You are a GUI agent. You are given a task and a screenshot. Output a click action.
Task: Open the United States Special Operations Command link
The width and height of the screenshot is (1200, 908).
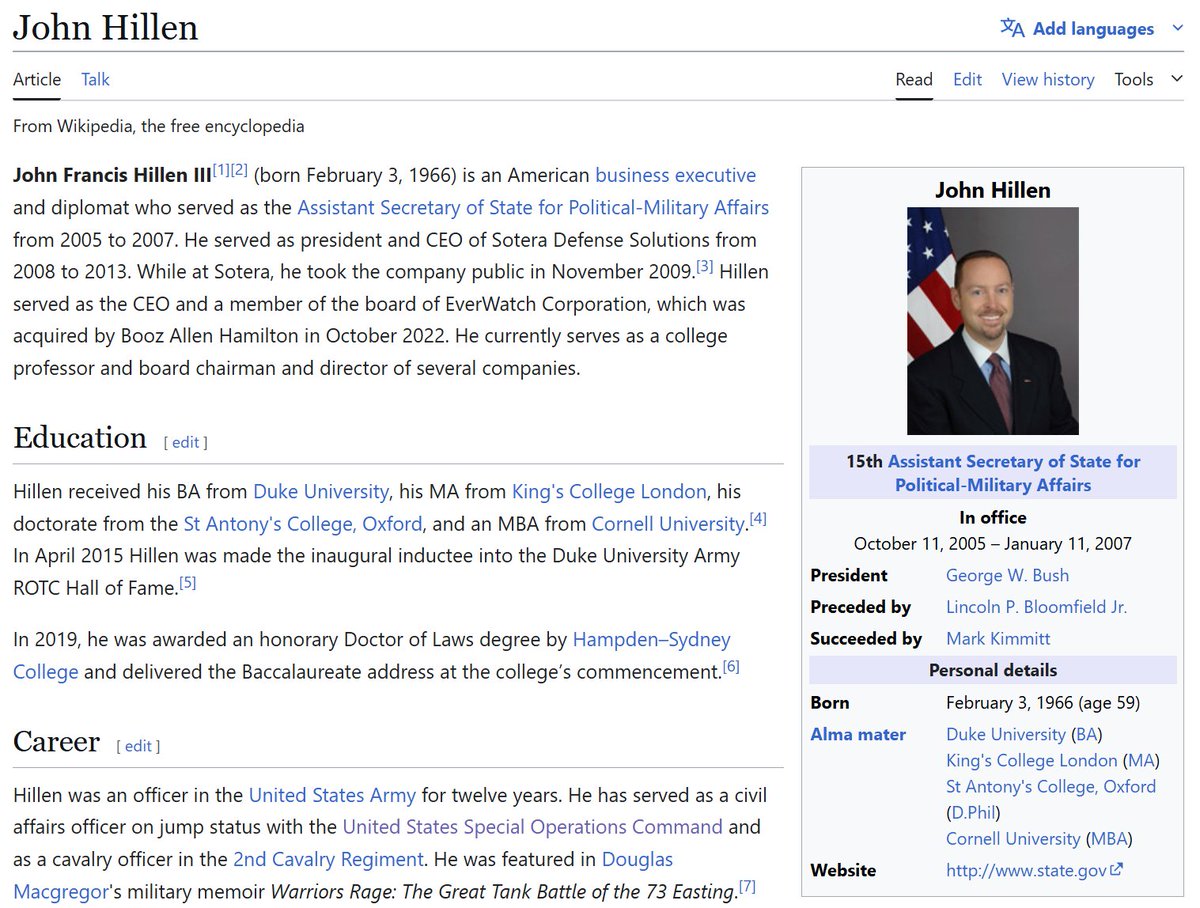[532, 827]
